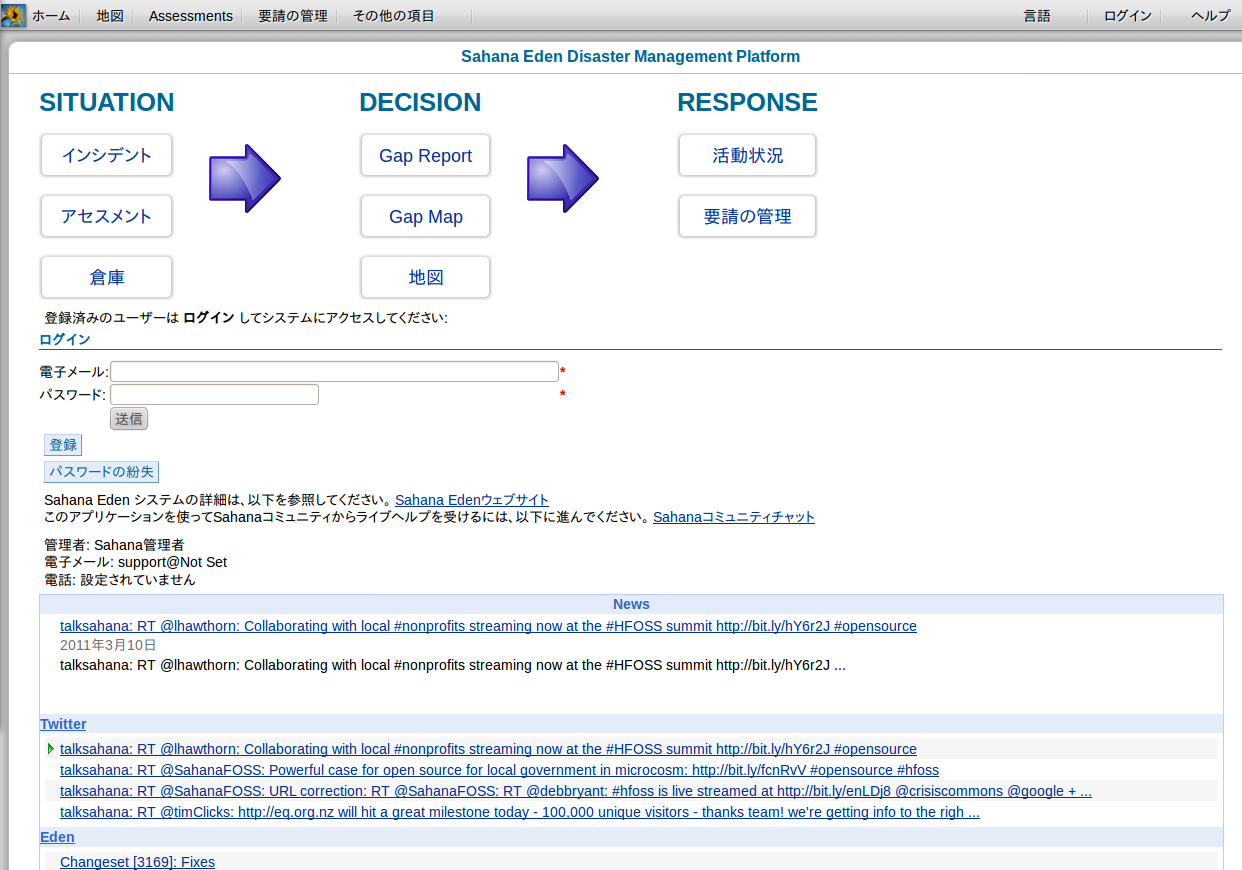Image resolution: width=1242 pixels, height=870 pixels.
Task: Open tweet about powerful case for open source
Action: (x=499, y=770)
